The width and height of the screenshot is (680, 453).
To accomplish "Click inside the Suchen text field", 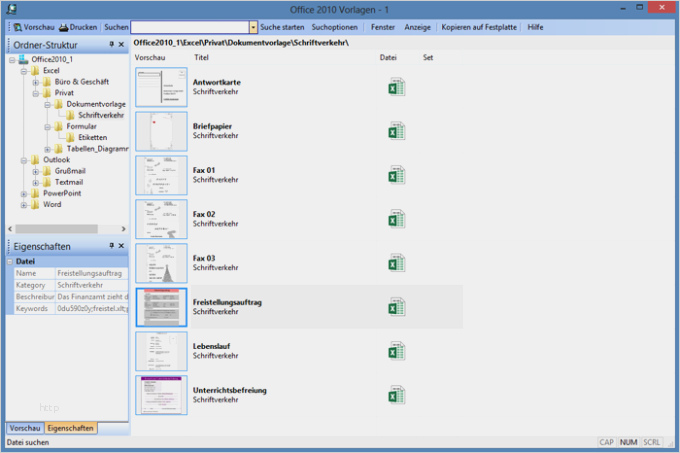I will [190, 28].
